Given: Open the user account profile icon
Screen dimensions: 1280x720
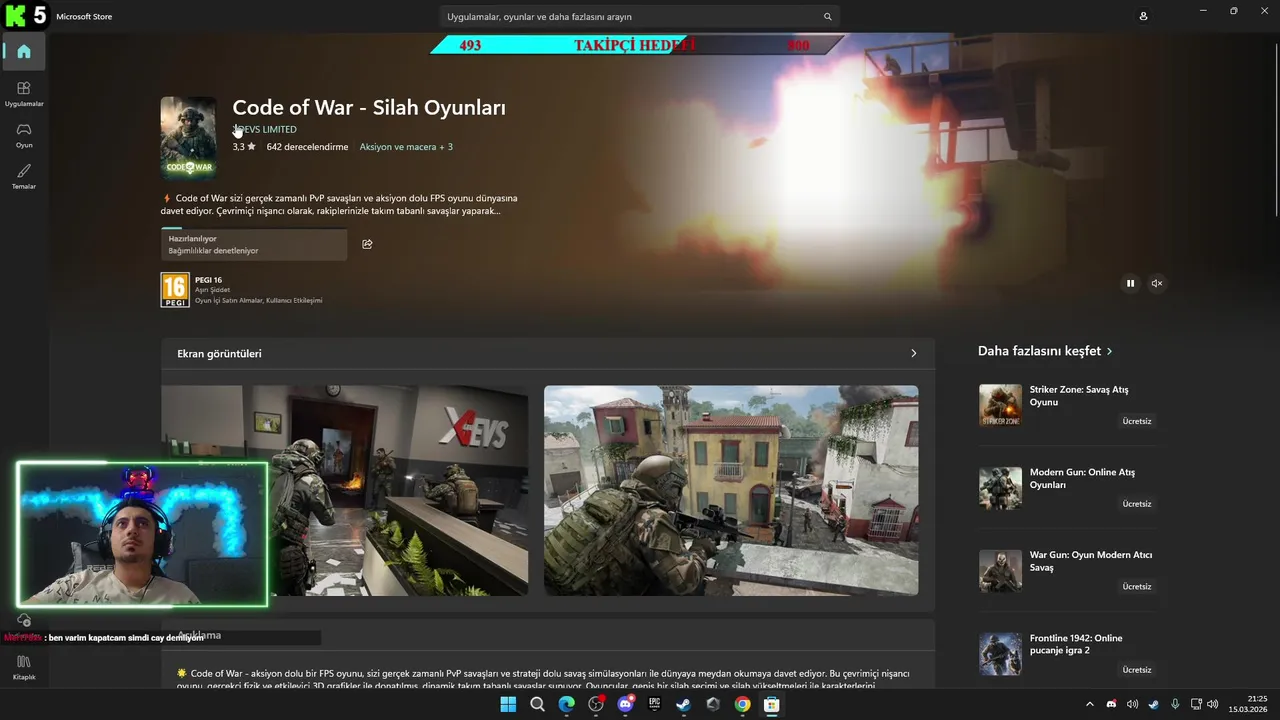Looking at the screenshot, I should pyautogui.click(x=1143, y=16).
